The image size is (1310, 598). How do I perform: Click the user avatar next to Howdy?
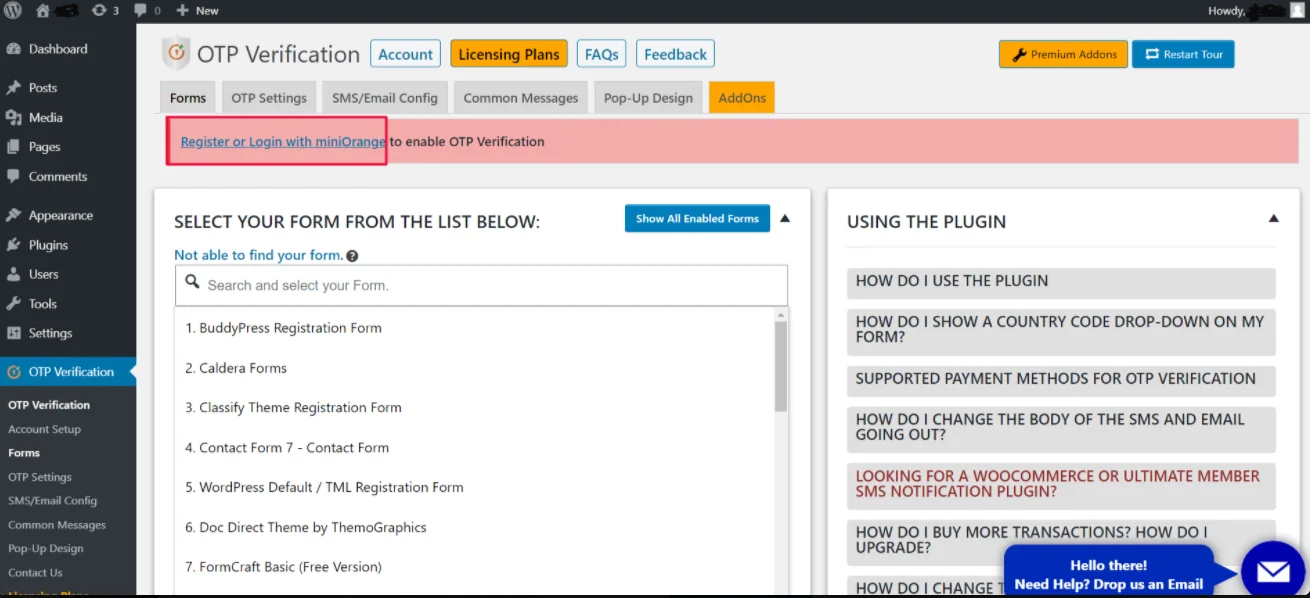tap(1296, 11)
